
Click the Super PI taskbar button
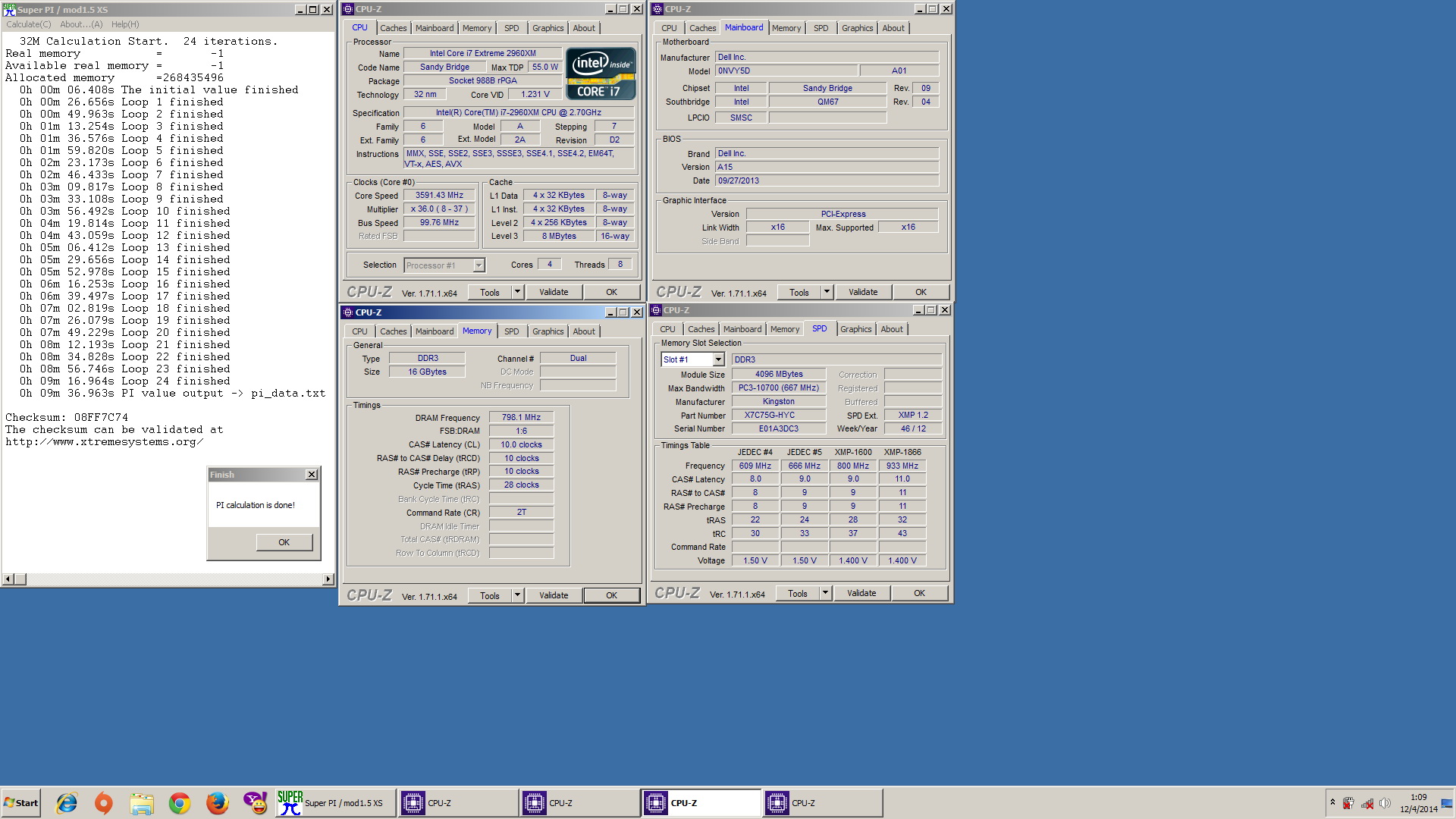click(334, 803)
